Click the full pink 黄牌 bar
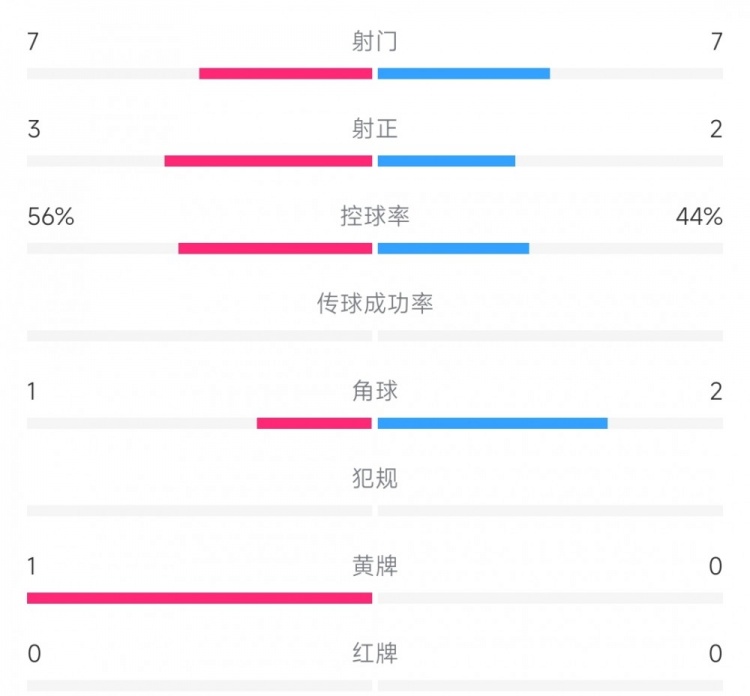The height and width of the screenshot is (696, 750). pyautogui.click(x=199, y=598)
